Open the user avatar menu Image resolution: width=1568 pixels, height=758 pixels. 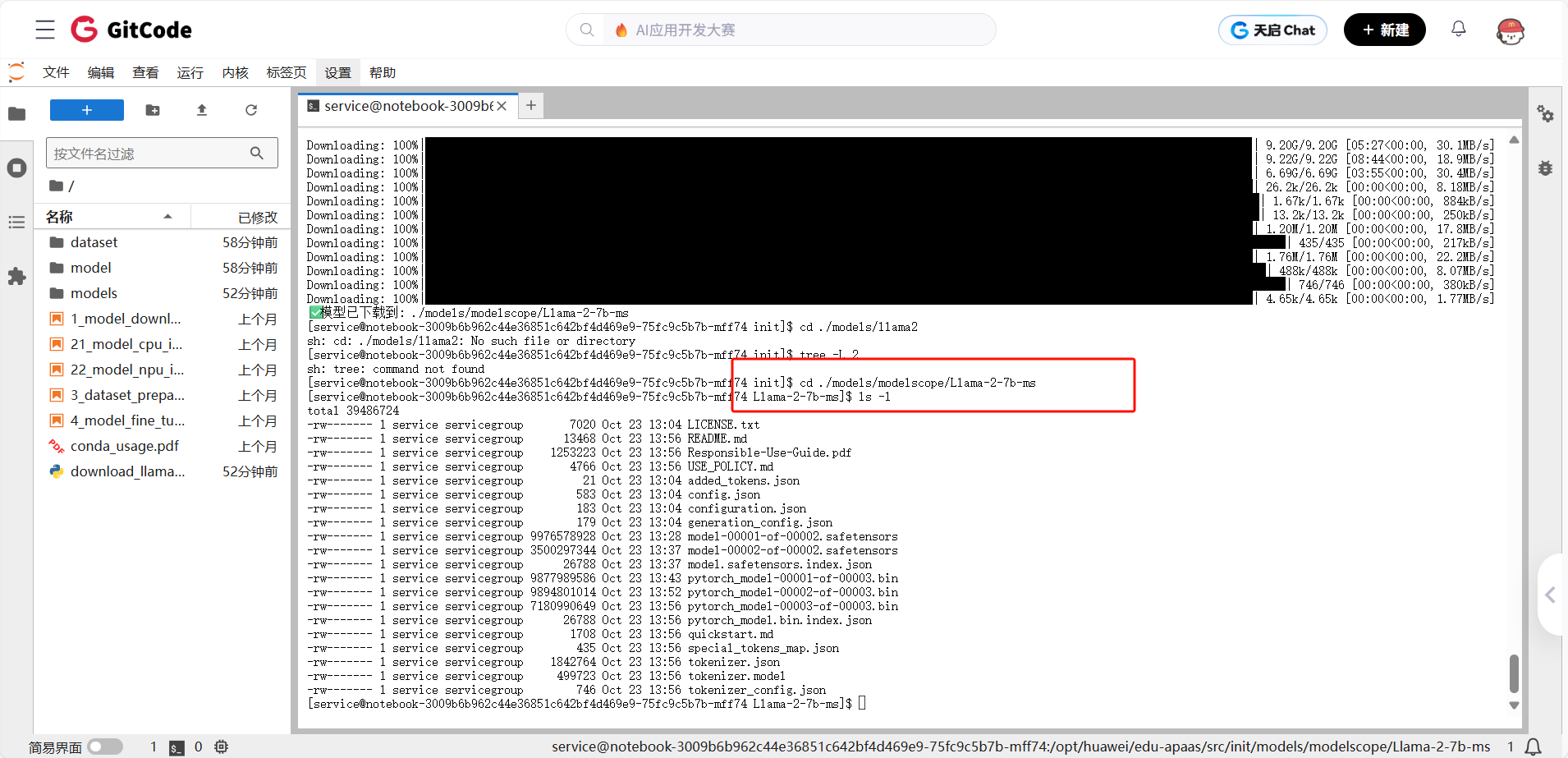point(1511,30)
